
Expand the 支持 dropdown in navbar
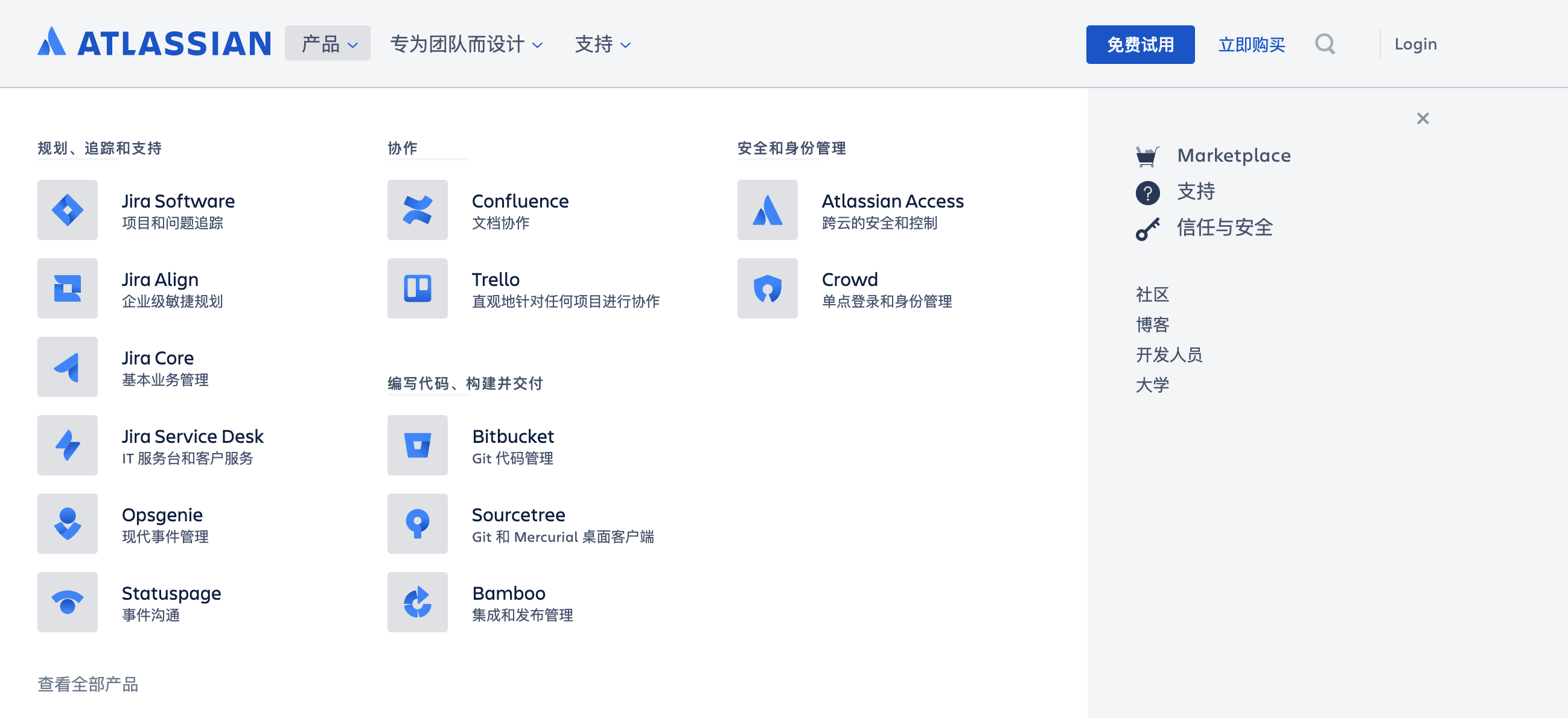pos(602,44)
